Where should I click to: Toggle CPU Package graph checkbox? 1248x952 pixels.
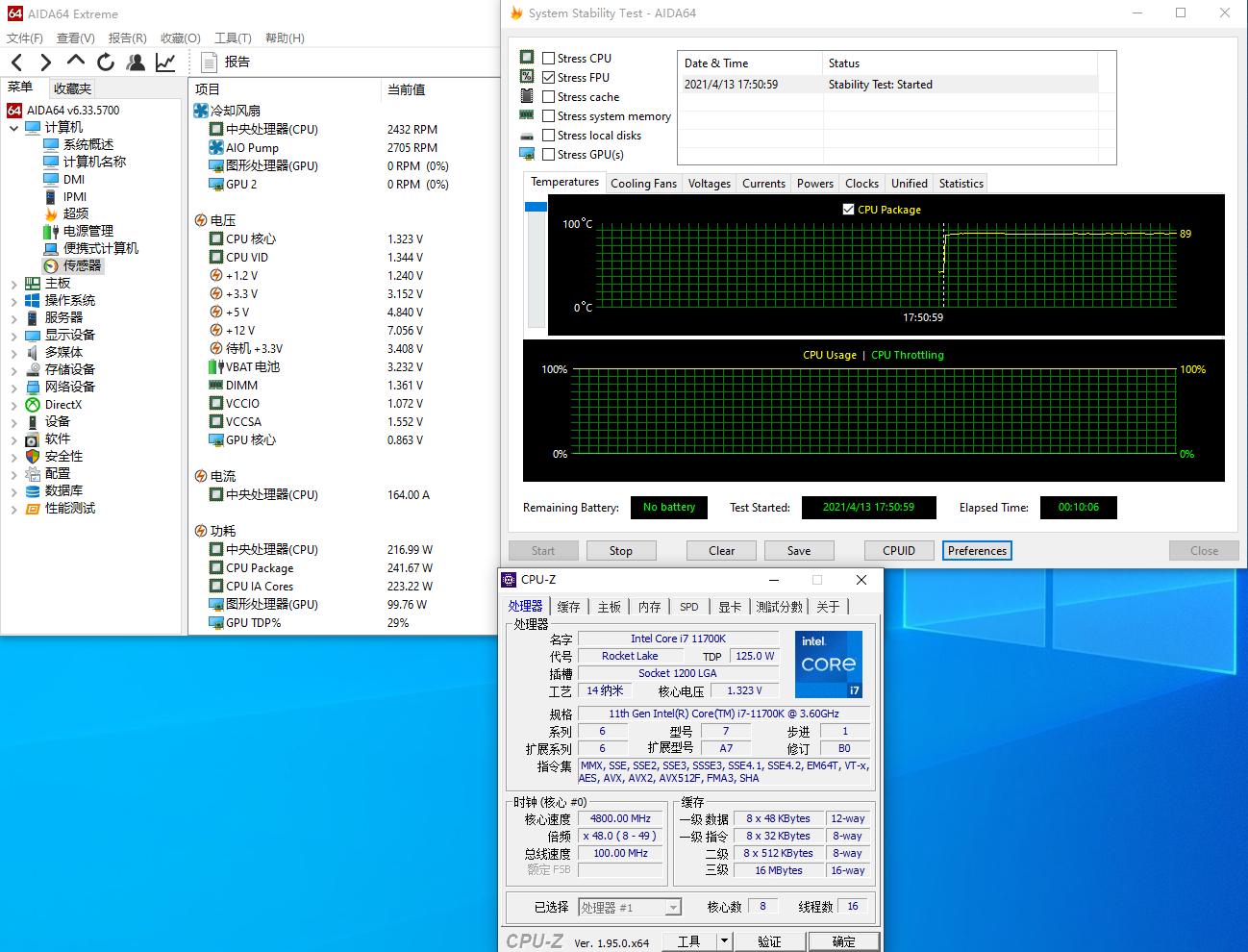848,210
